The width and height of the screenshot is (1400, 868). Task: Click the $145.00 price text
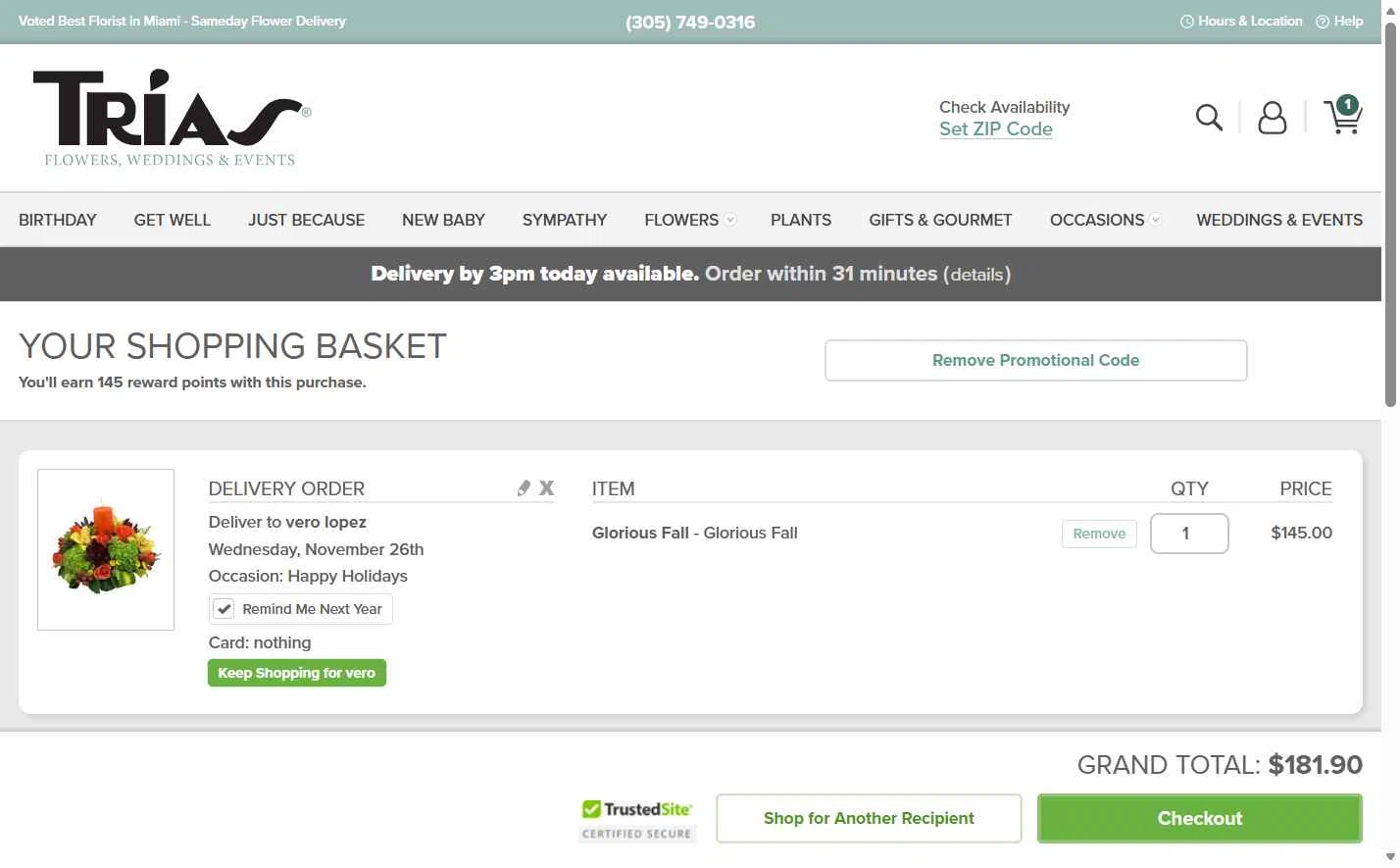(x=1301, y=533)
